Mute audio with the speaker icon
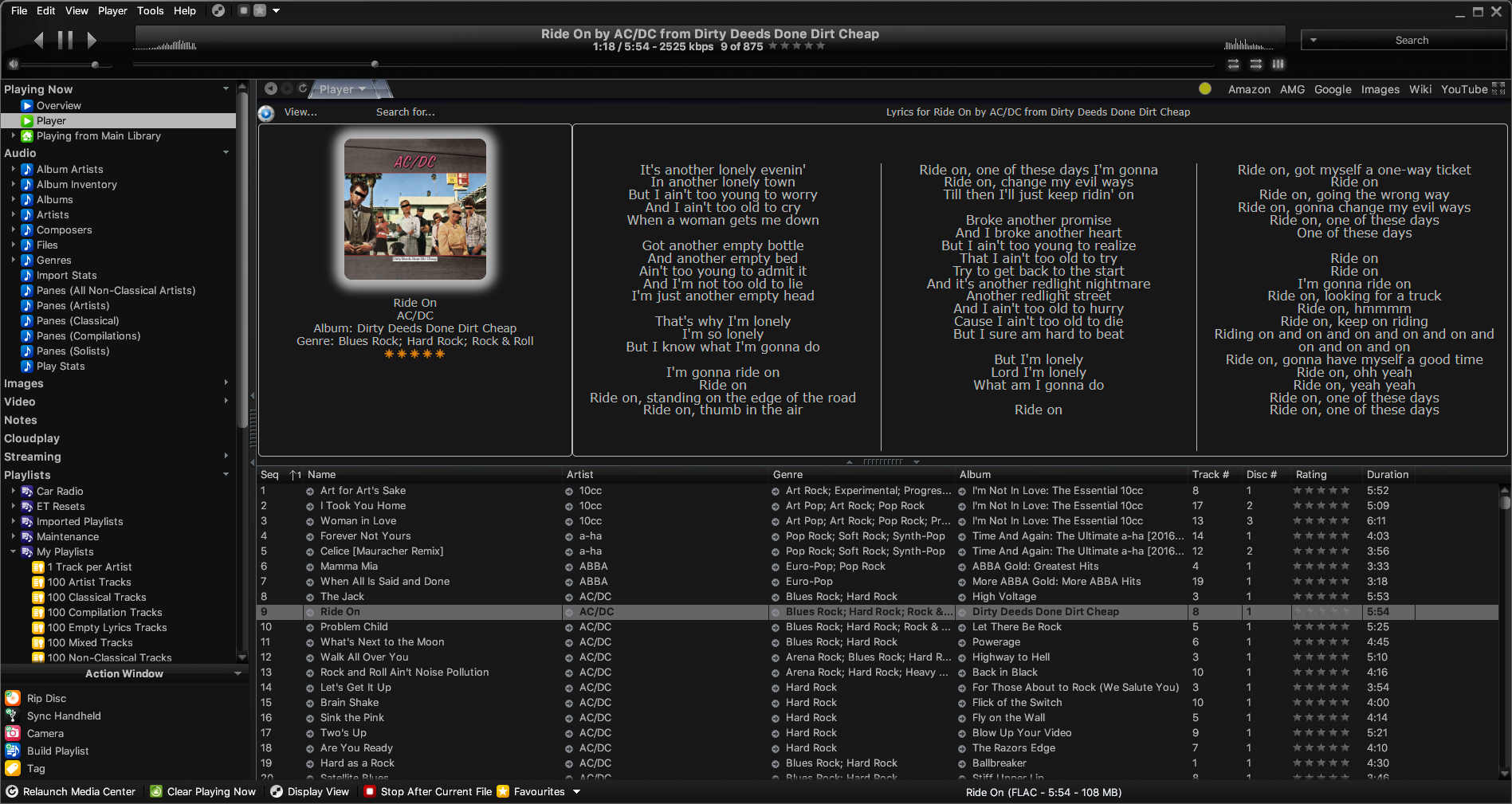Viewport: 1512px width, 804px height. coord(13,65)
